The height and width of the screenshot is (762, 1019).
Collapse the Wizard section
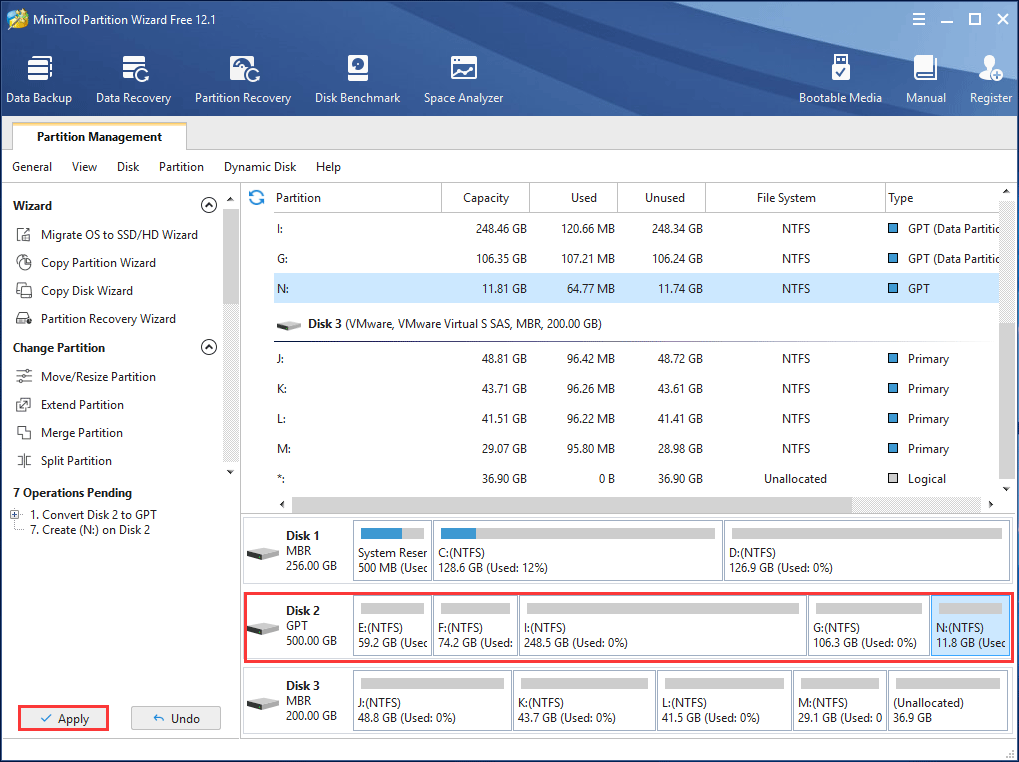(209, 205)
